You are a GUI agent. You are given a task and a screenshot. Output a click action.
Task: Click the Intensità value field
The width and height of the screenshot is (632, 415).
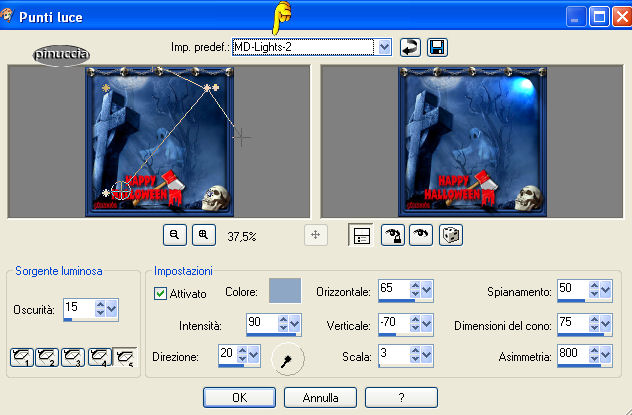pos(262,323)
